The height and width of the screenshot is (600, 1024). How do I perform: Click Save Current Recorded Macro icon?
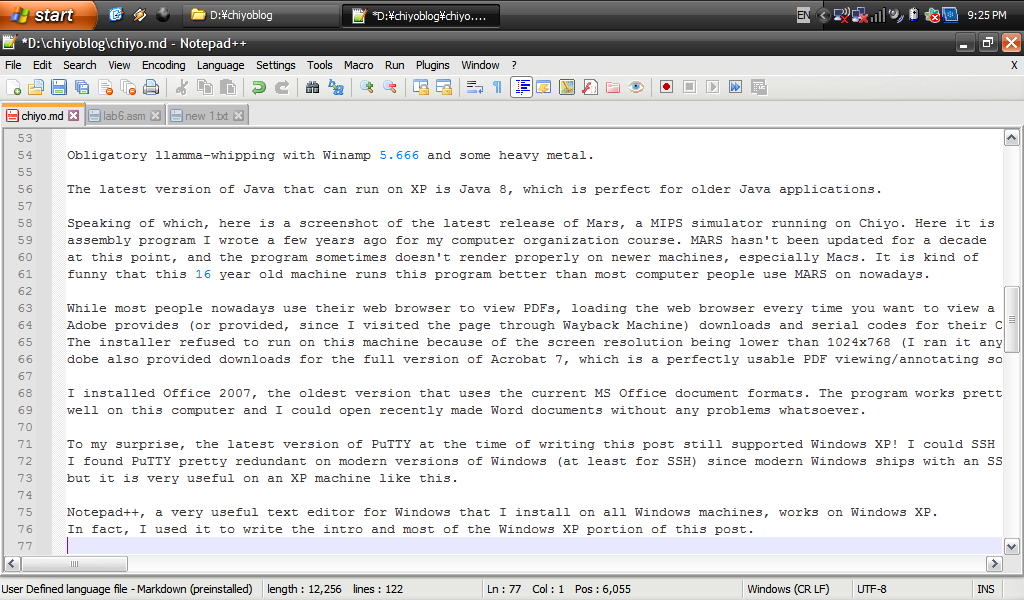[x=759, y=87]
